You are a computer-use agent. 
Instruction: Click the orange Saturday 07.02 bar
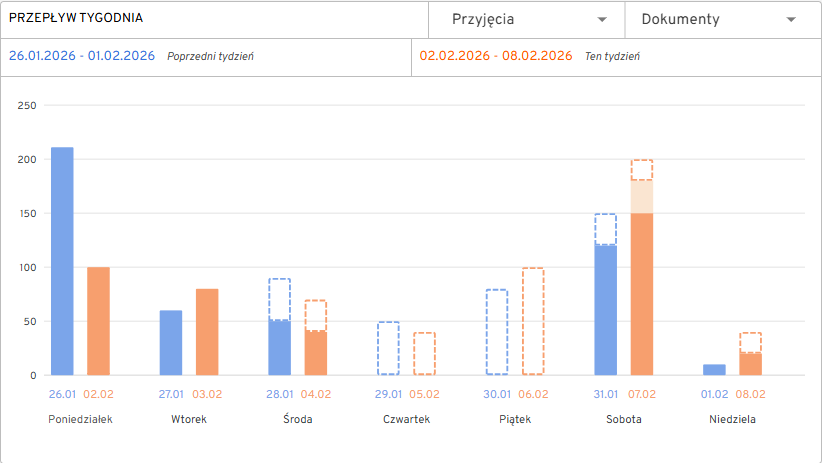[x=641, y=294]
